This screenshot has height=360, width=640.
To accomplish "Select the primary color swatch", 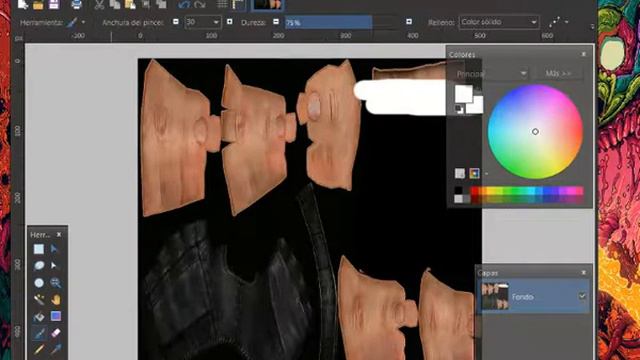I will (463, 93).
